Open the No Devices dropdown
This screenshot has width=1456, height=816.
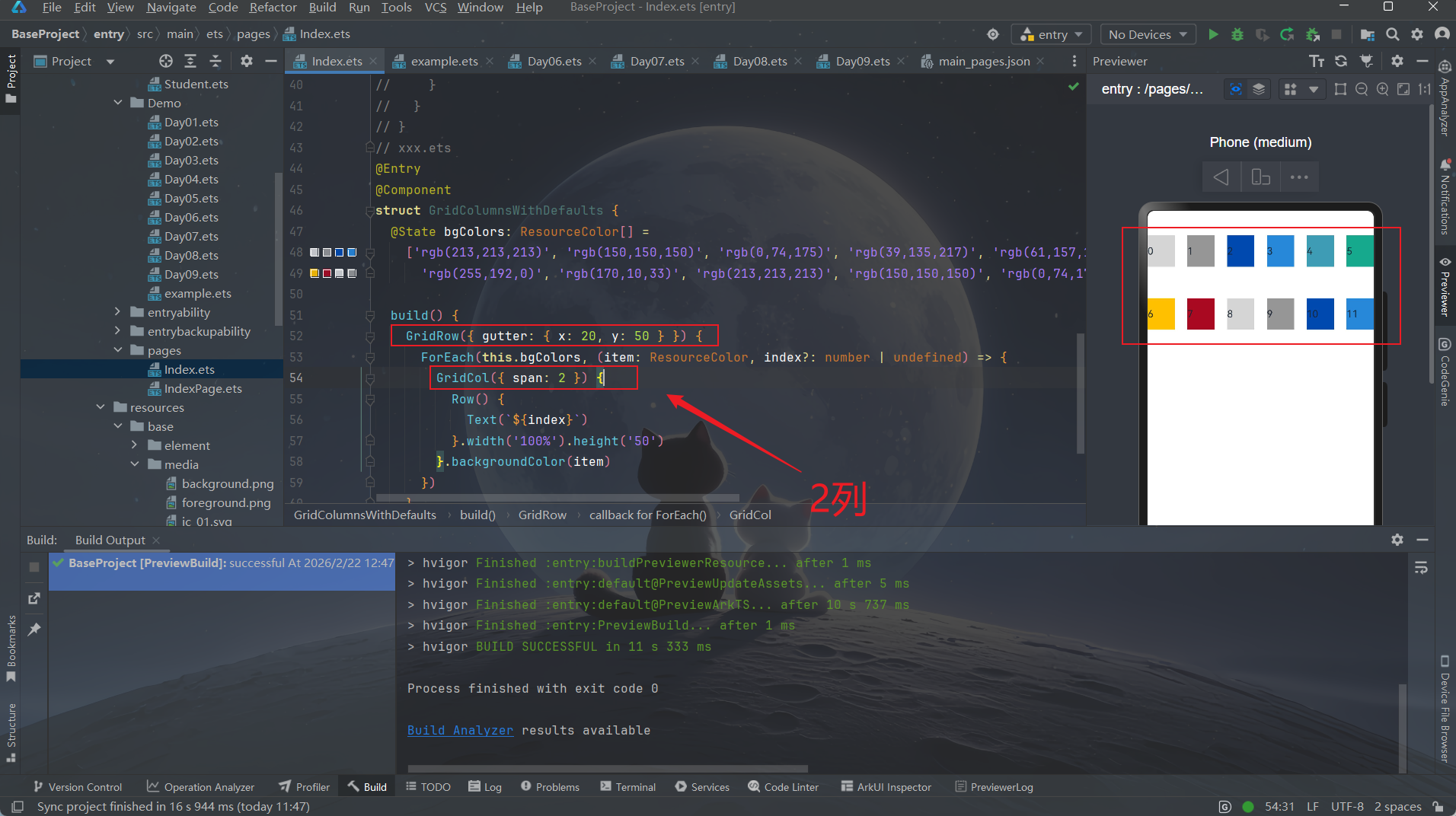coord(1148,34)
